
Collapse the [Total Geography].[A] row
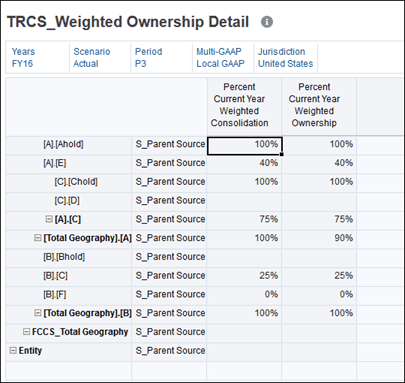coord(38,238)
